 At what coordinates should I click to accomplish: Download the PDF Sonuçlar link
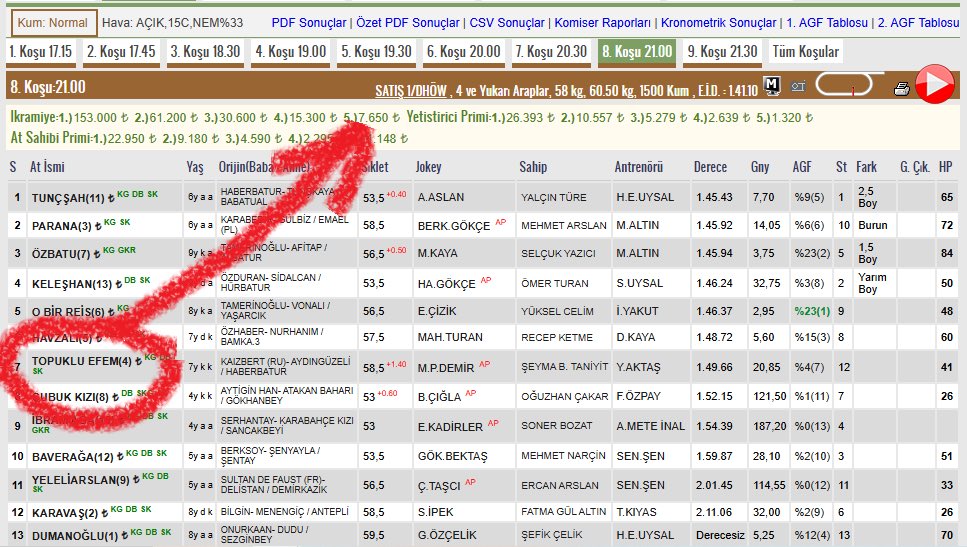309,23
